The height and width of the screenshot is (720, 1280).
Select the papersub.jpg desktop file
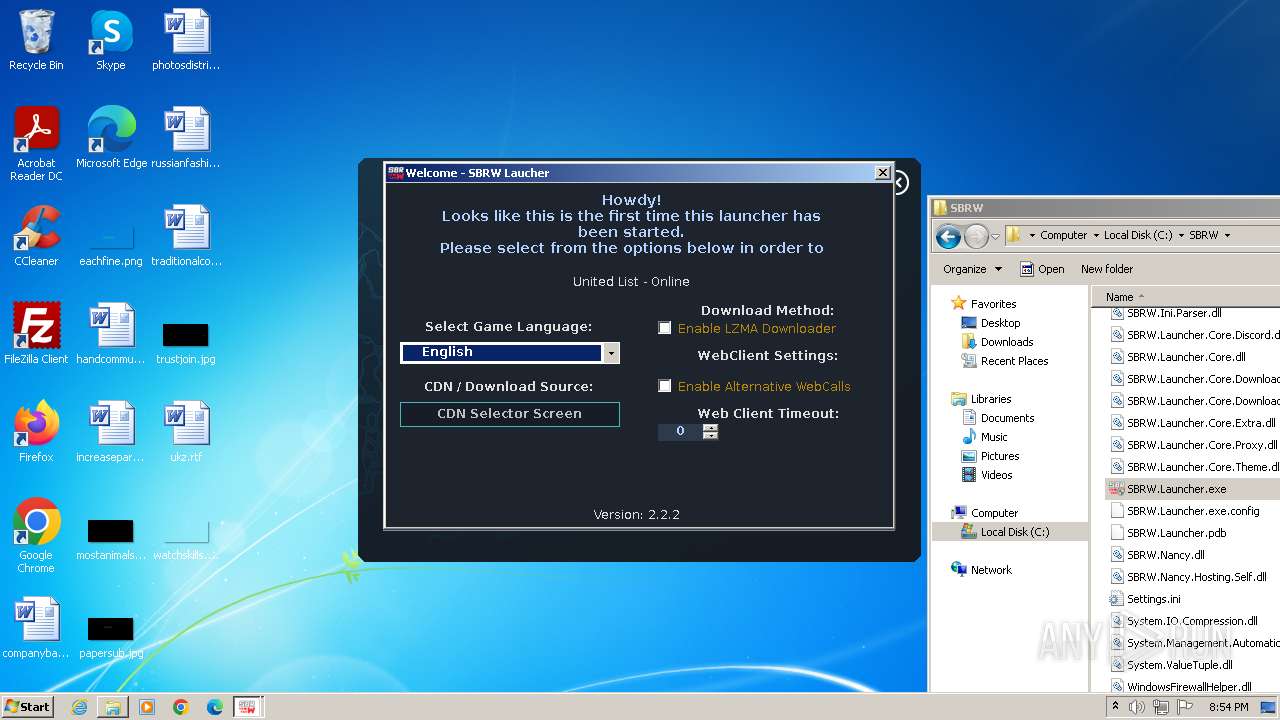[x=110, y=637]
